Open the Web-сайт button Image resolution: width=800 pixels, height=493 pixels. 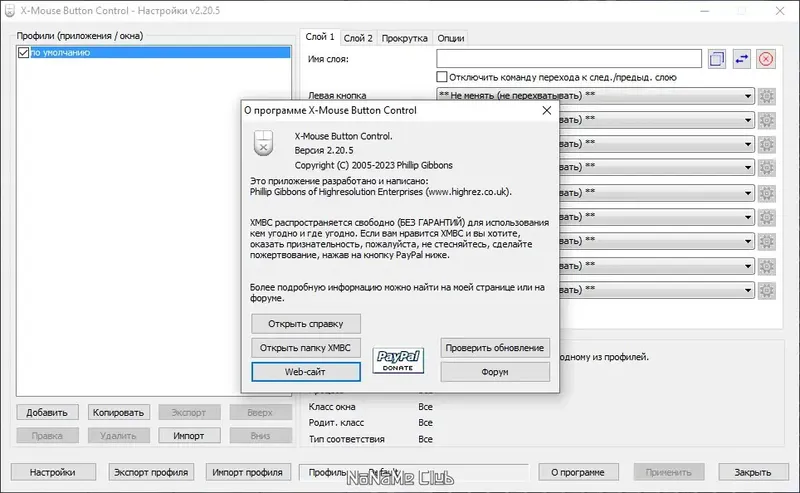click(x=306, y=372)
